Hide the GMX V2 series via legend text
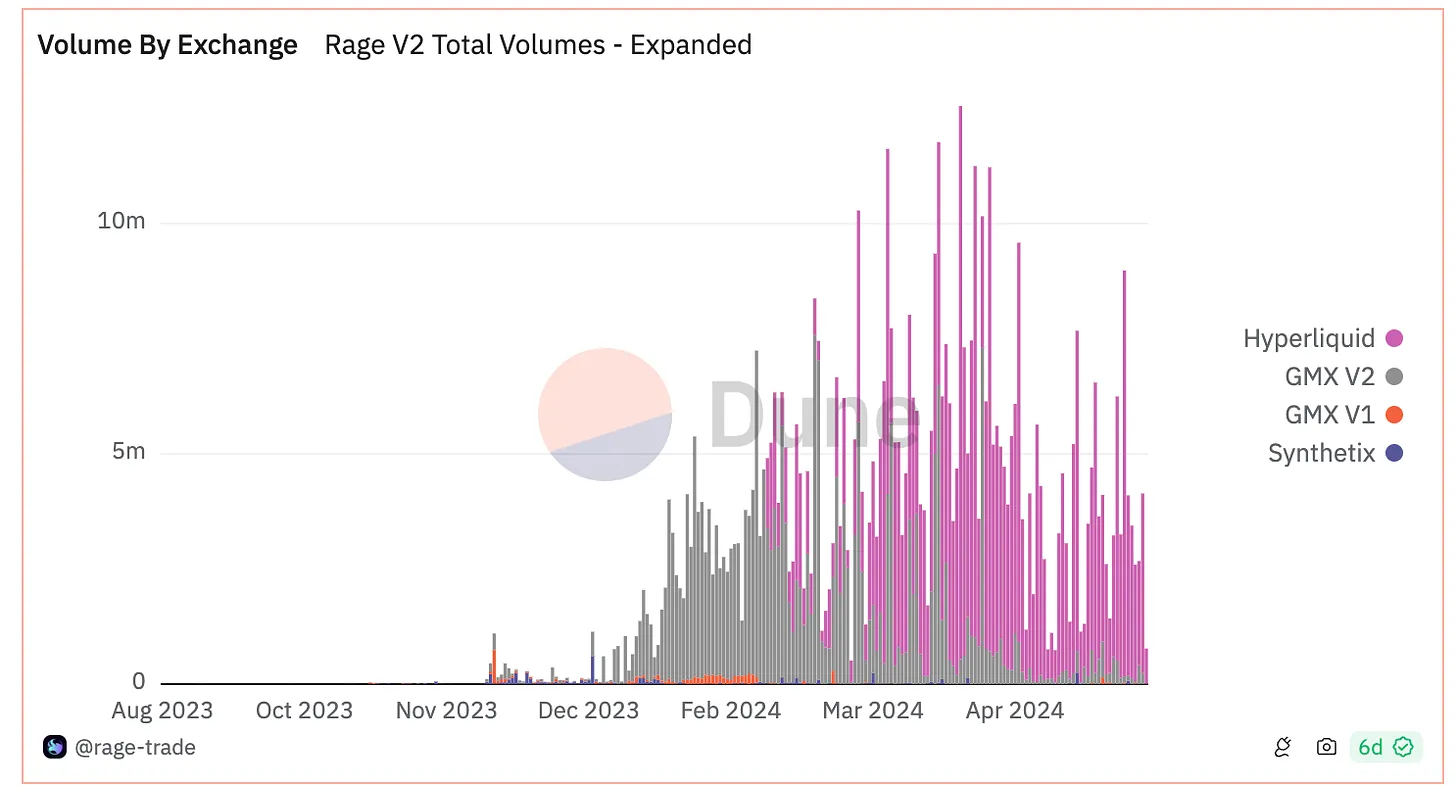 (1329, 377)
